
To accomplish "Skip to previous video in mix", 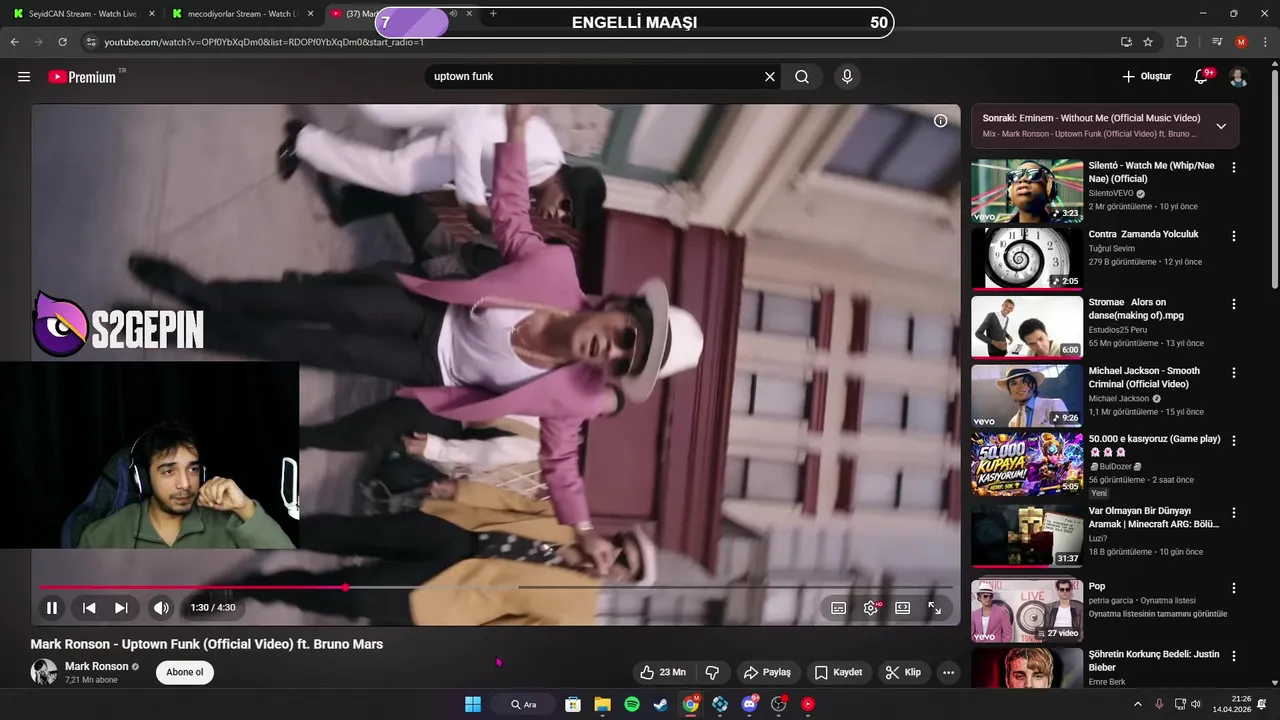I will [x=89, y=608].
